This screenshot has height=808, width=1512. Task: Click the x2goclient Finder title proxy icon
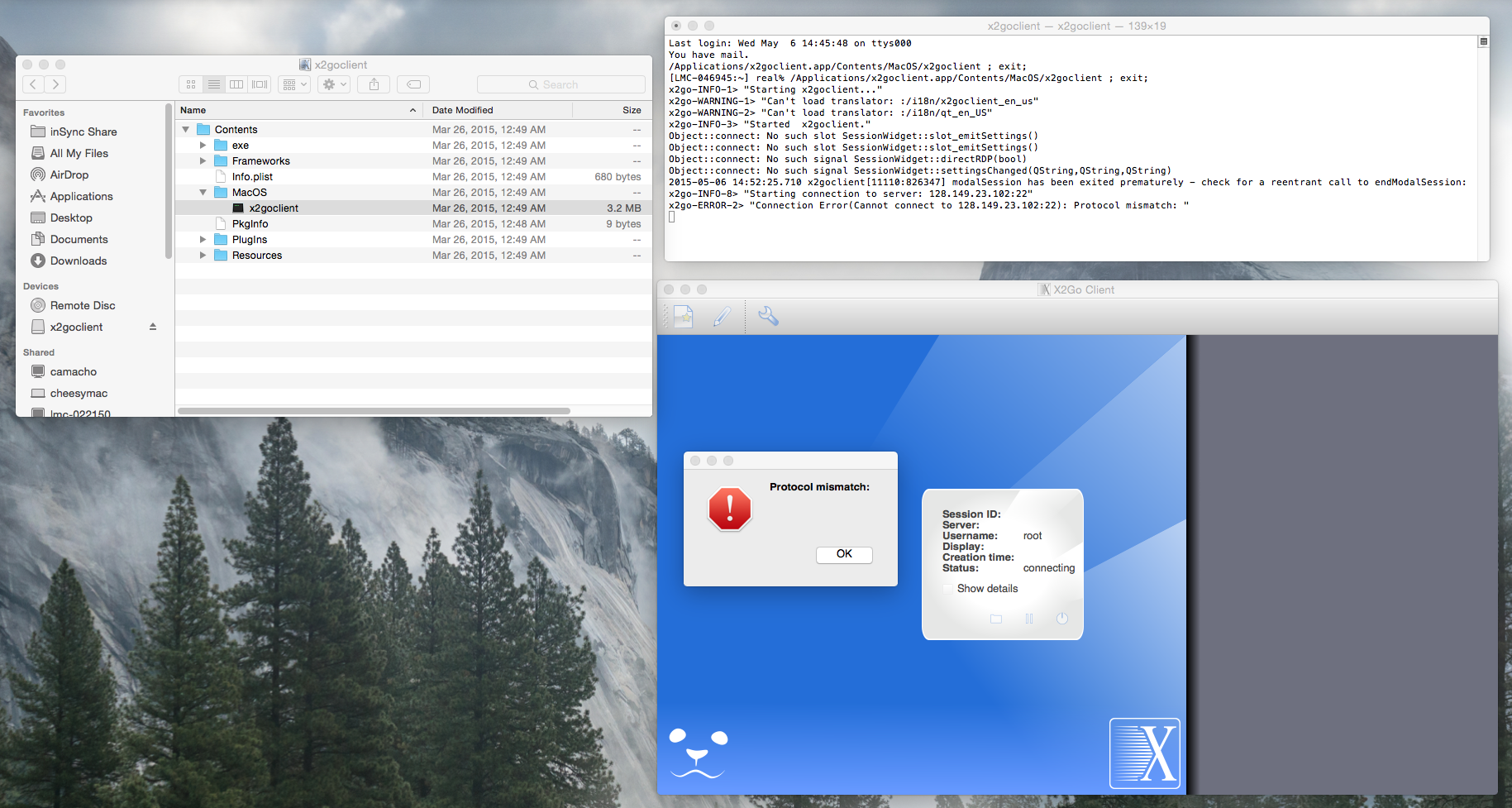(x=305, y=65)
